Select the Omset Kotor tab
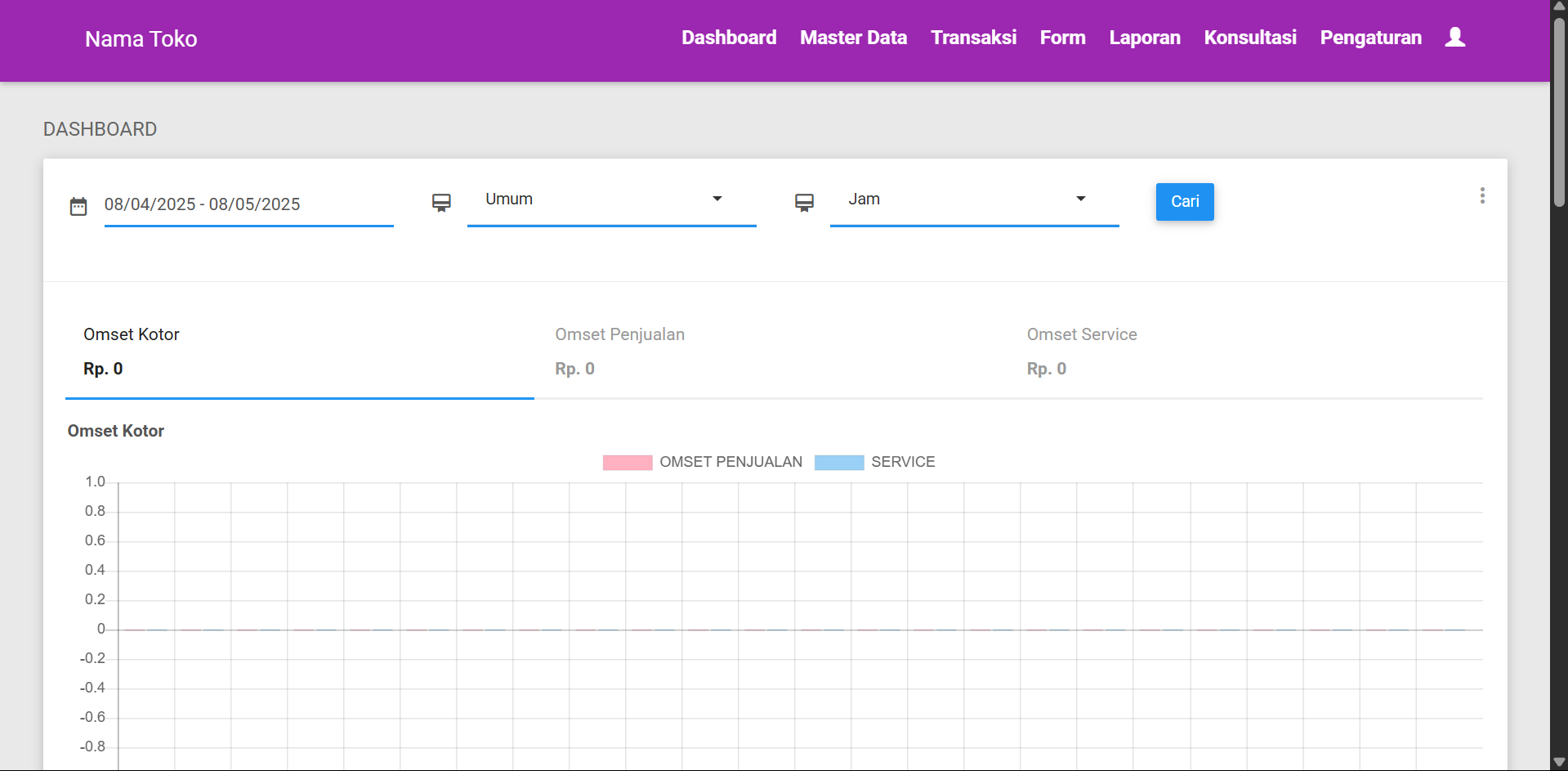Image resolution: width=1568 pixels, height=771 pixels. pos(132,352)
